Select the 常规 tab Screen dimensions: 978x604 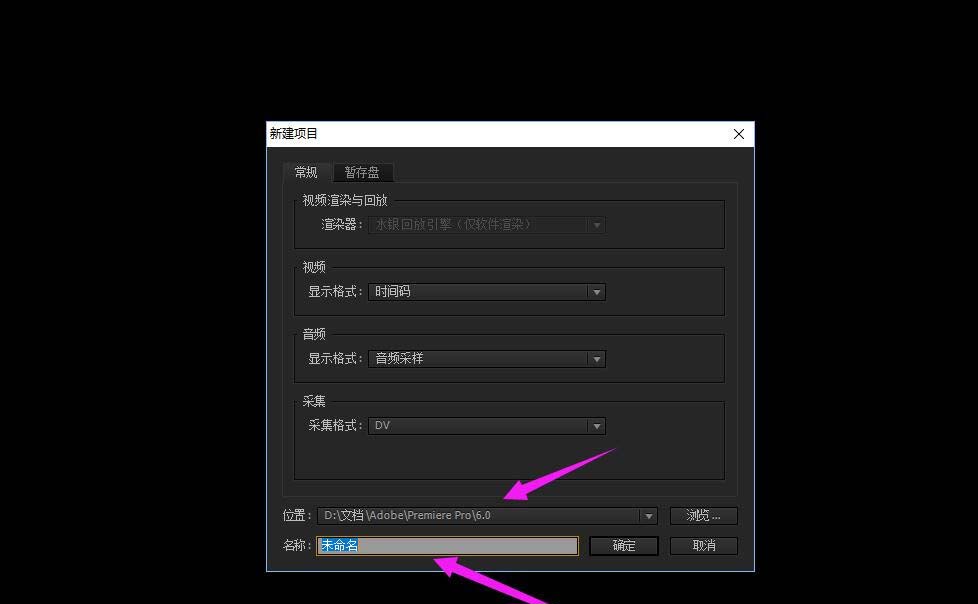(x=306, y=172)
